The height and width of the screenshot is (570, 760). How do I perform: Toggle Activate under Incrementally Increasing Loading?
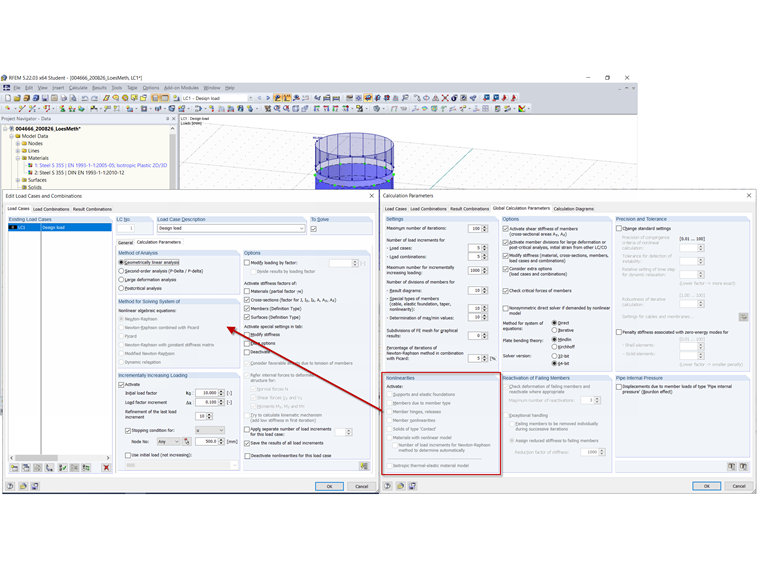pos(121,384)
